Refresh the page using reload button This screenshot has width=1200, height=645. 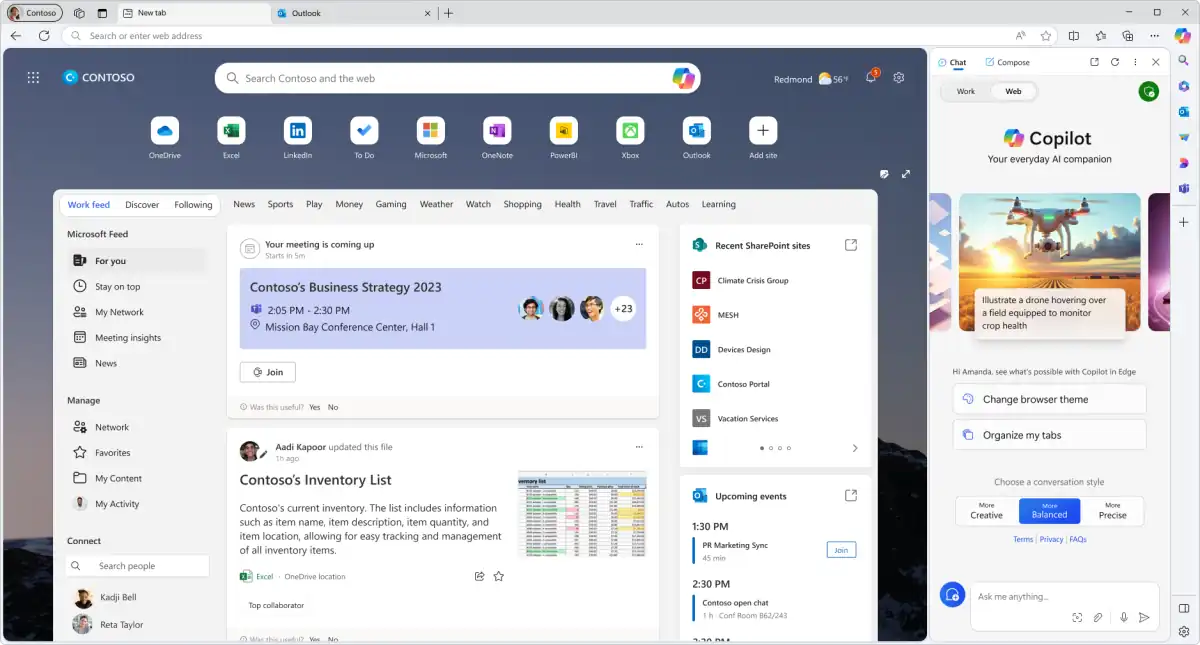[44, 35]
